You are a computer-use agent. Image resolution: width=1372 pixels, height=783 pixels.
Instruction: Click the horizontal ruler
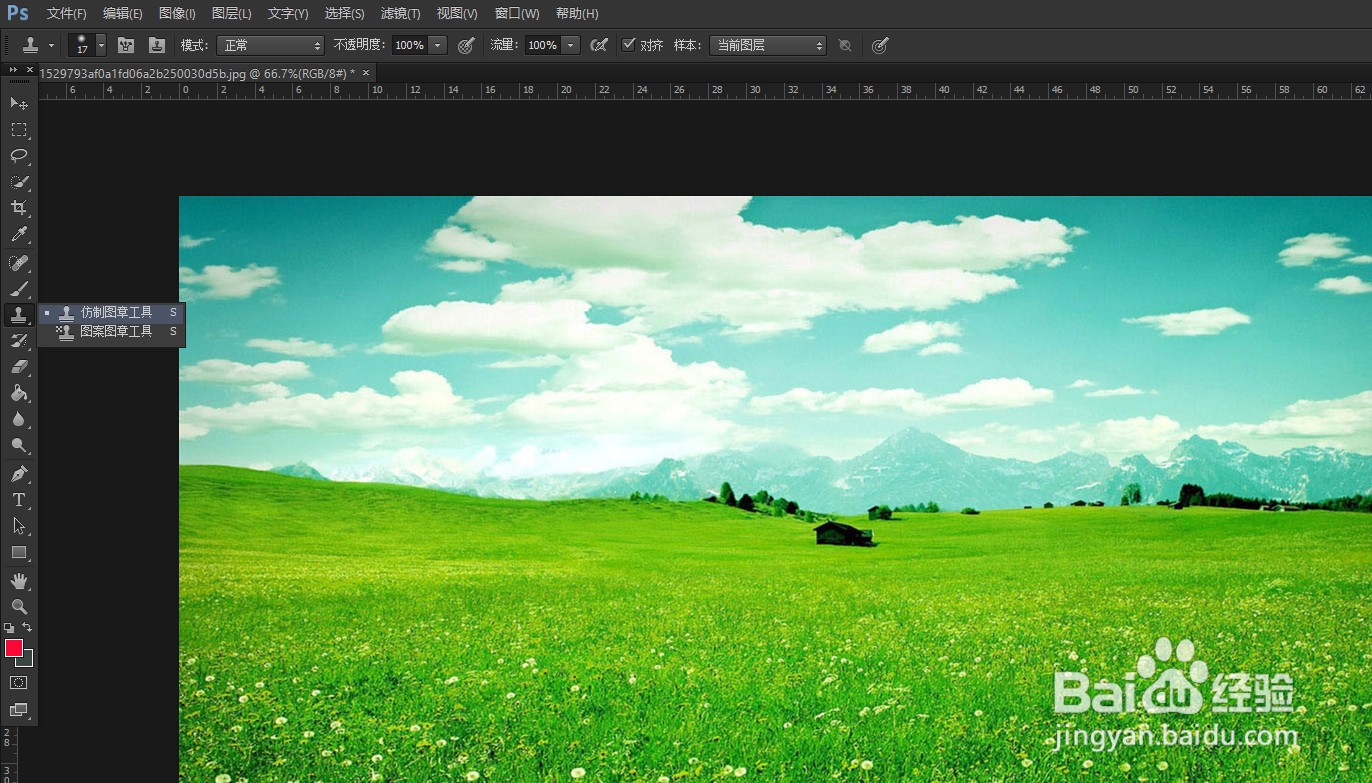click(705, 91)
